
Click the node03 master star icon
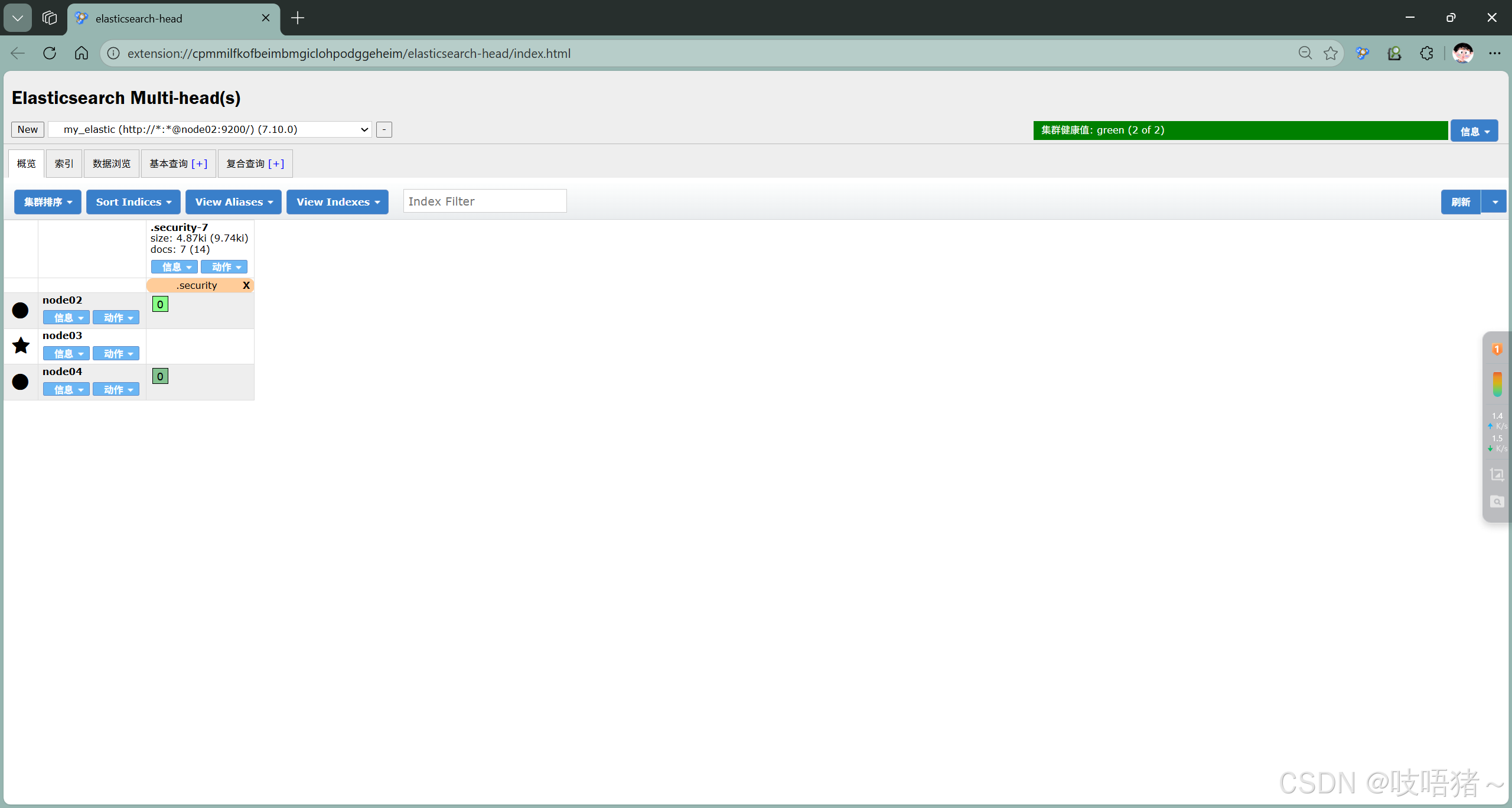[x=21, y=346]
